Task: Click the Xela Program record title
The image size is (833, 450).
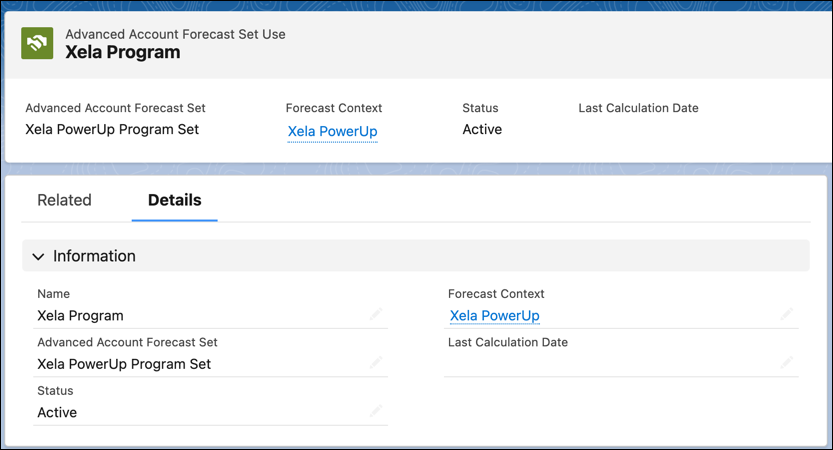Action: coord(123,52)
